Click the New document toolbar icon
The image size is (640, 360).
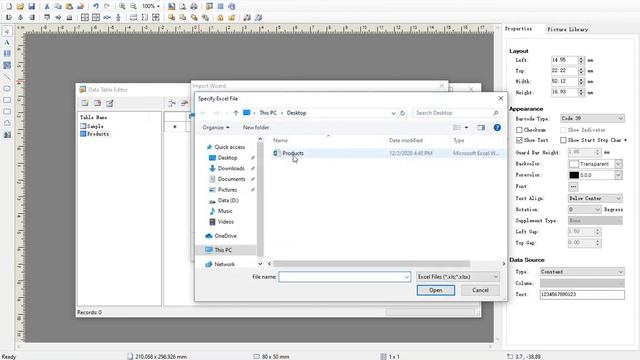[9, 7]
